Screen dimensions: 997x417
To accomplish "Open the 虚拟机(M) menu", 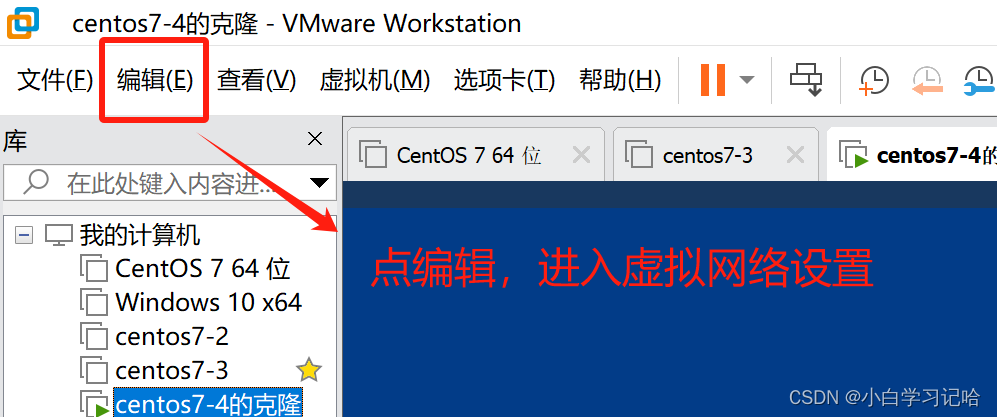I will coord(375,80).
